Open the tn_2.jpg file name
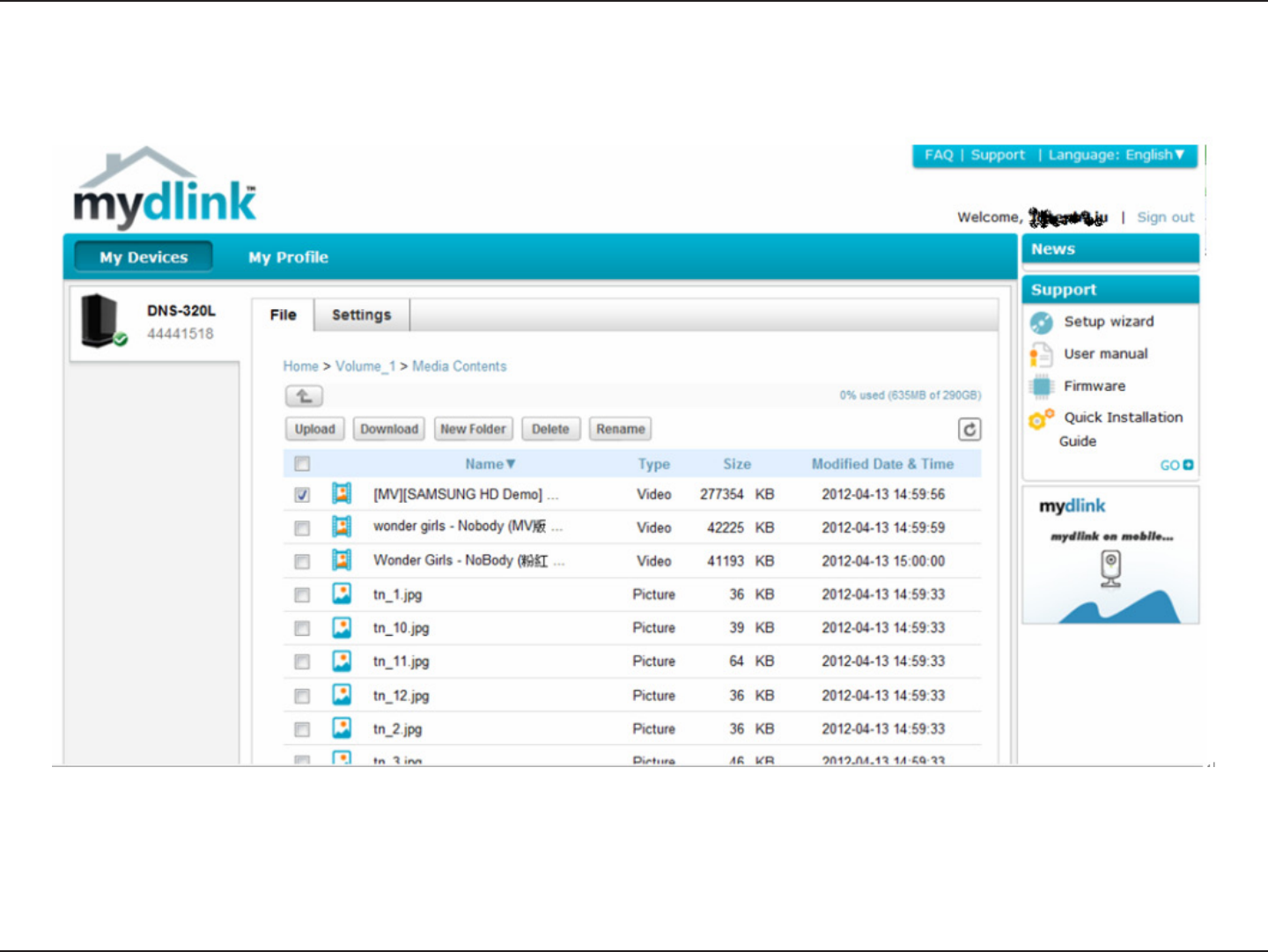The image size is (1268, 952). click(x=397, y=729)
